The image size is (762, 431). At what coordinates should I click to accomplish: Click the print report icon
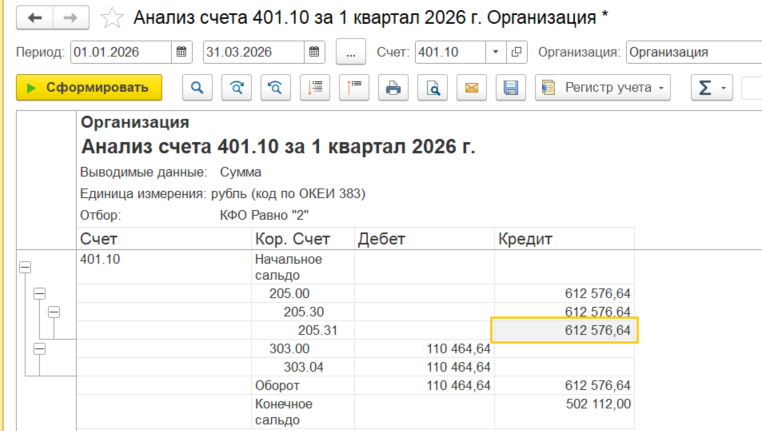[x=393, y=87]
